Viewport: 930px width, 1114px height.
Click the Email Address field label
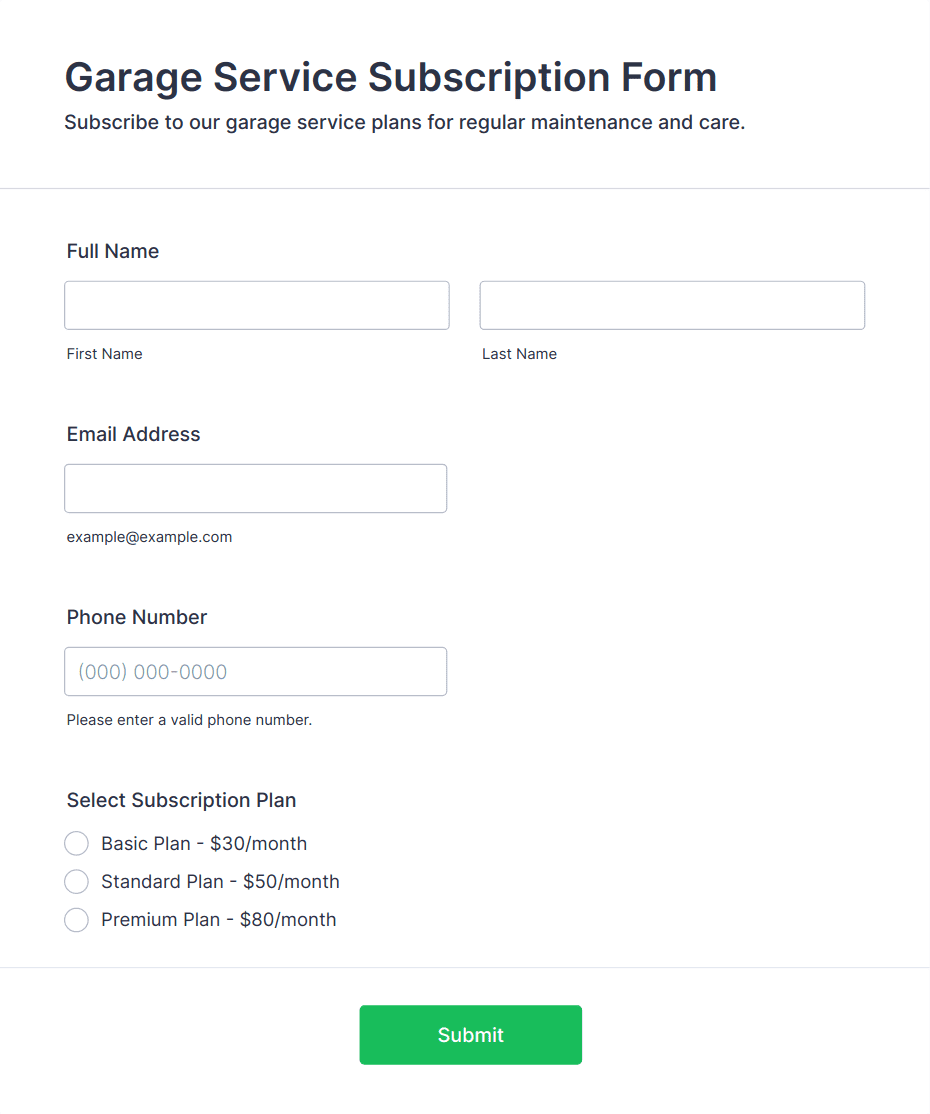(x=134, y=434)
